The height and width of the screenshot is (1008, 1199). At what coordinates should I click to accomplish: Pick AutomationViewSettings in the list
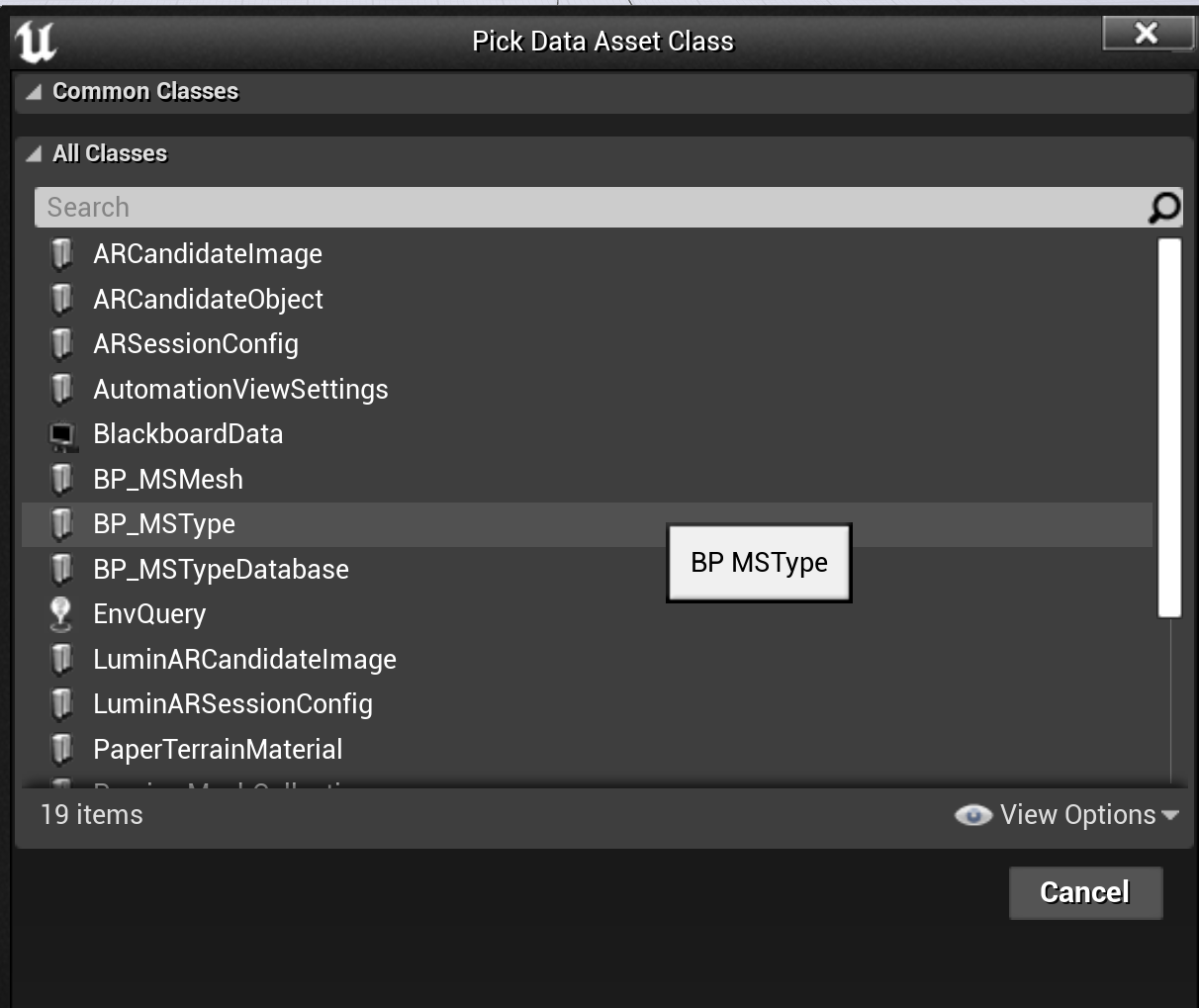click(x=240, y=390)
